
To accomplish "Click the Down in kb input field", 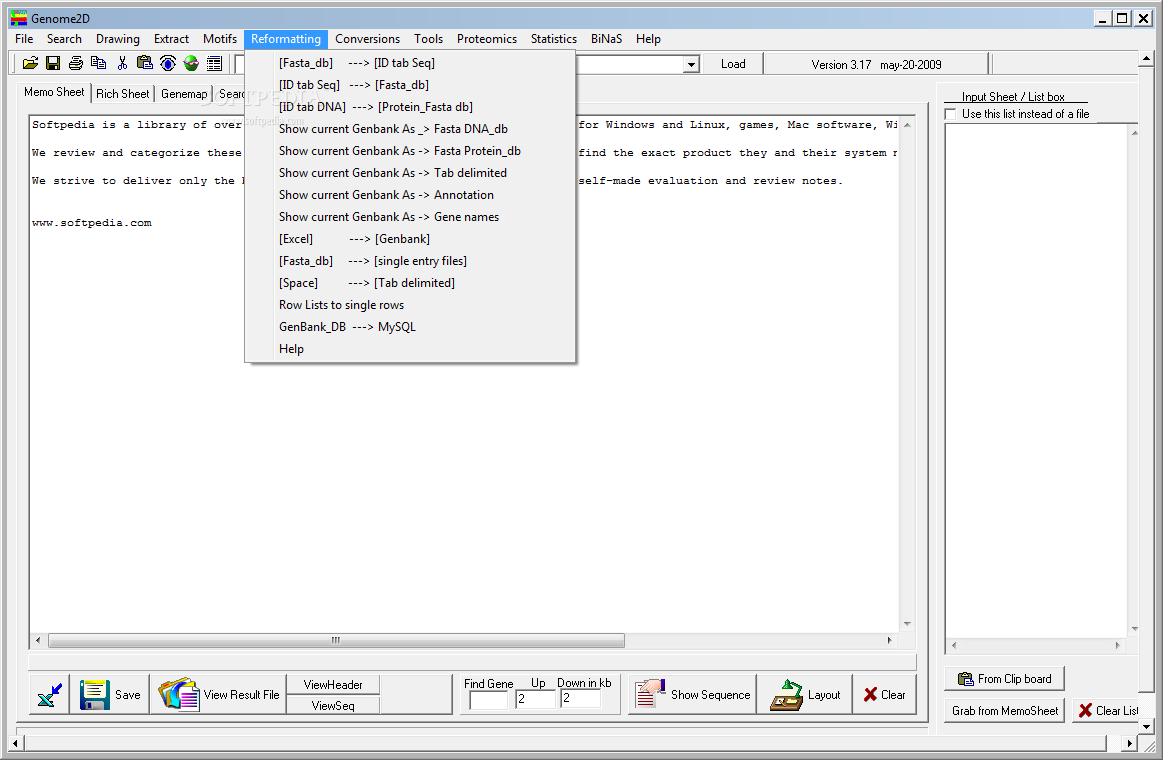I will click(x=581, y=698).
